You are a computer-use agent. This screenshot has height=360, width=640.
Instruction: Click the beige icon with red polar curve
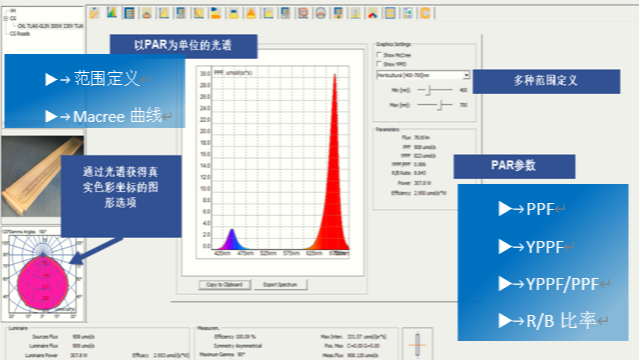147,13
